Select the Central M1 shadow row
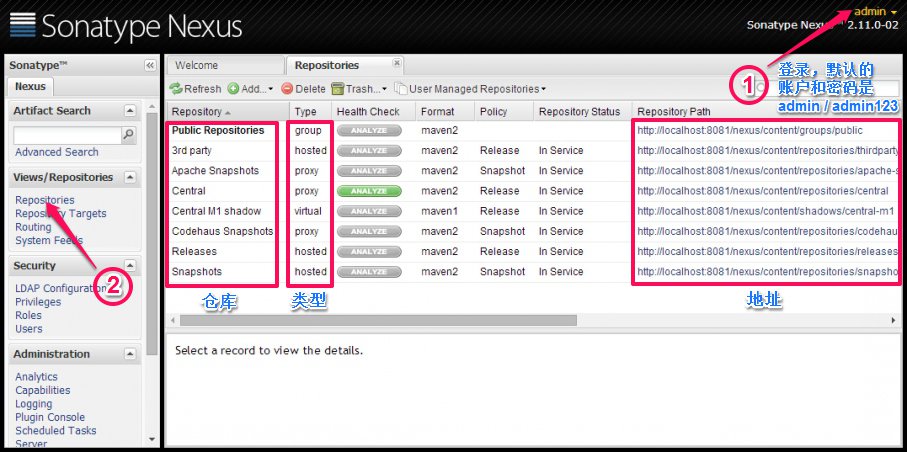The height and width of the screenshot is (452, 907). tap(534, 211)
